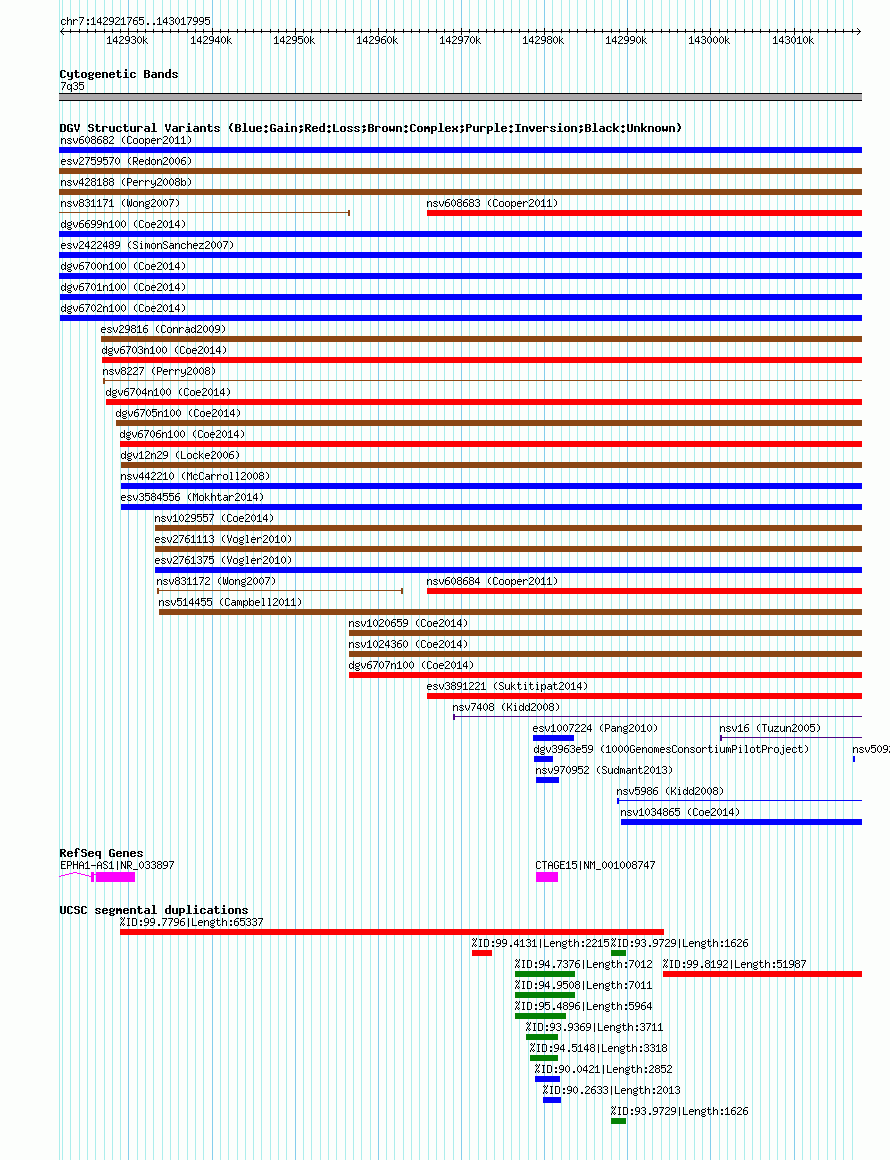Click the %ID:90.2633|Length:2013 label
This screenshot has height=1160, width=890.
611,1090
